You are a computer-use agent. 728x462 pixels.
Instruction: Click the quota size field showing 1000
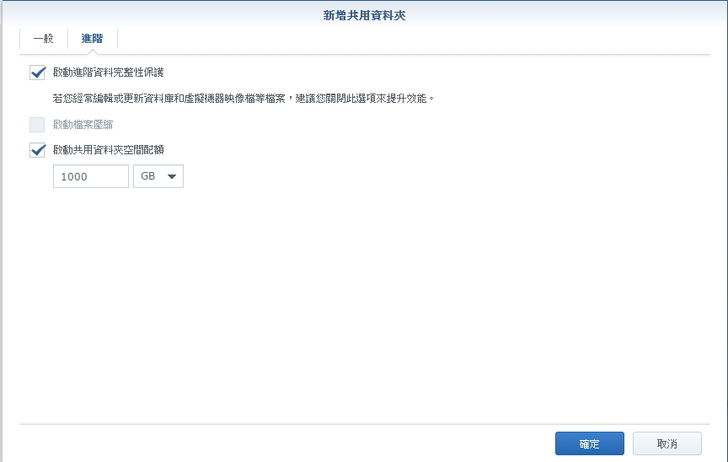click(x=91, y=176)
